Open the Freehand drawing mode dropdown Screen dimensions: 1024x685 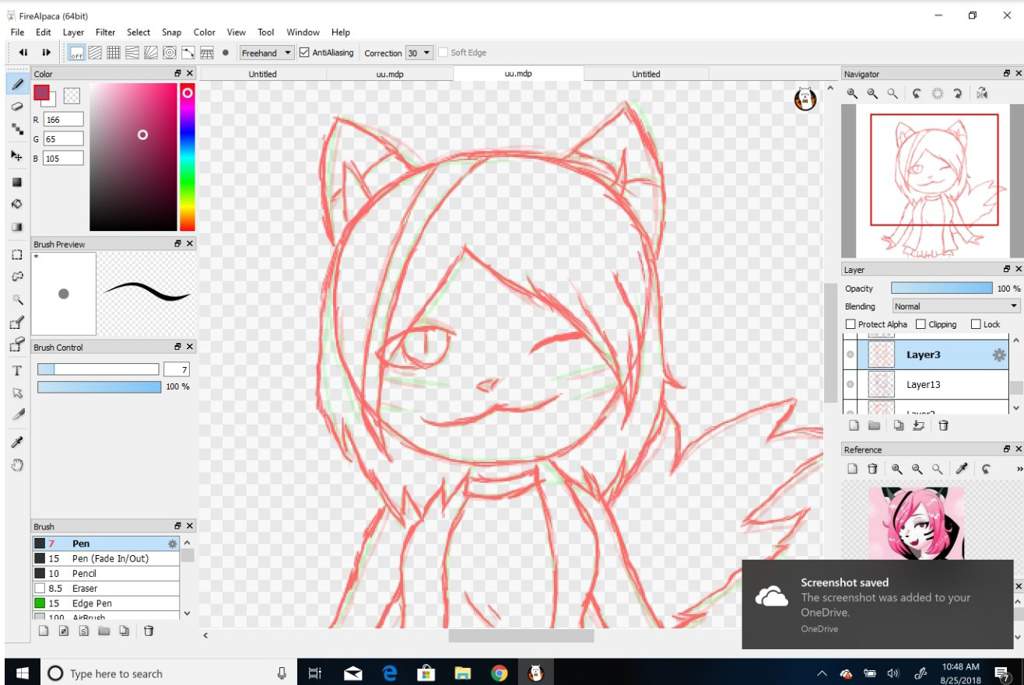(x=266, y=53)
